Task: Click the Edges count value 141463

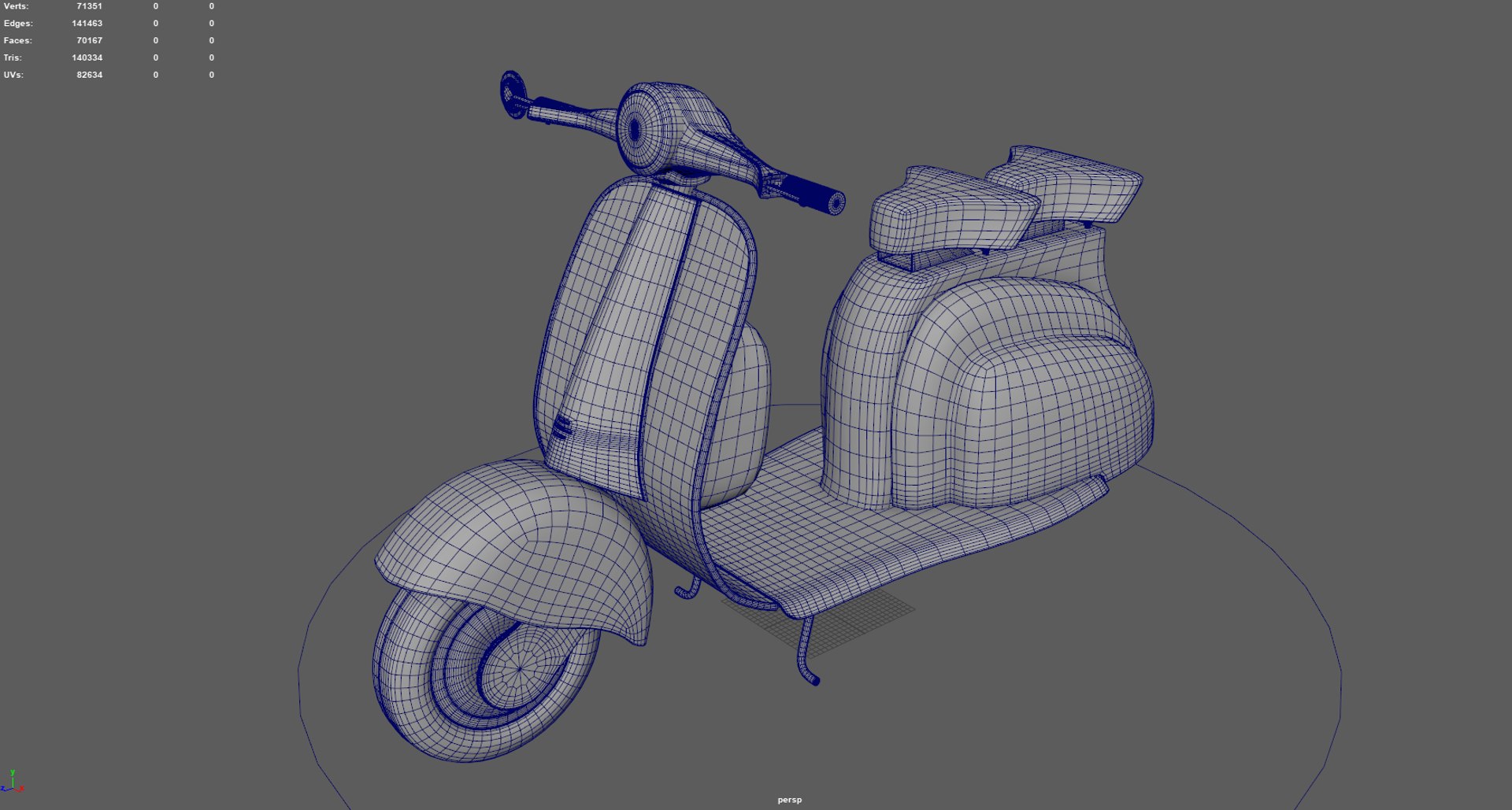Action: (87, 24)
